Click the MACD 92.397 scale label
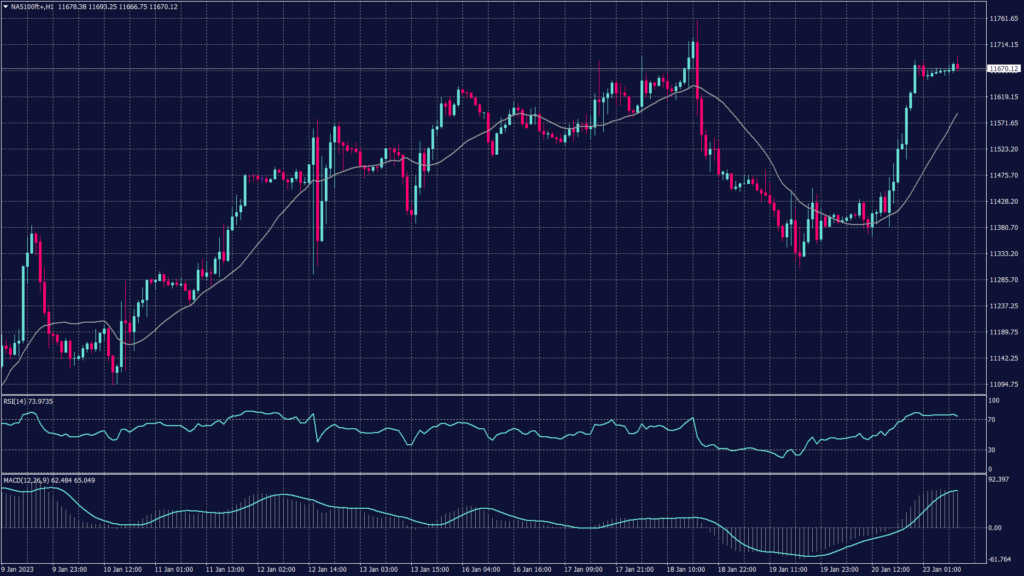The height and width of the screenshot is (576, 1024). (x=998, y=481)
